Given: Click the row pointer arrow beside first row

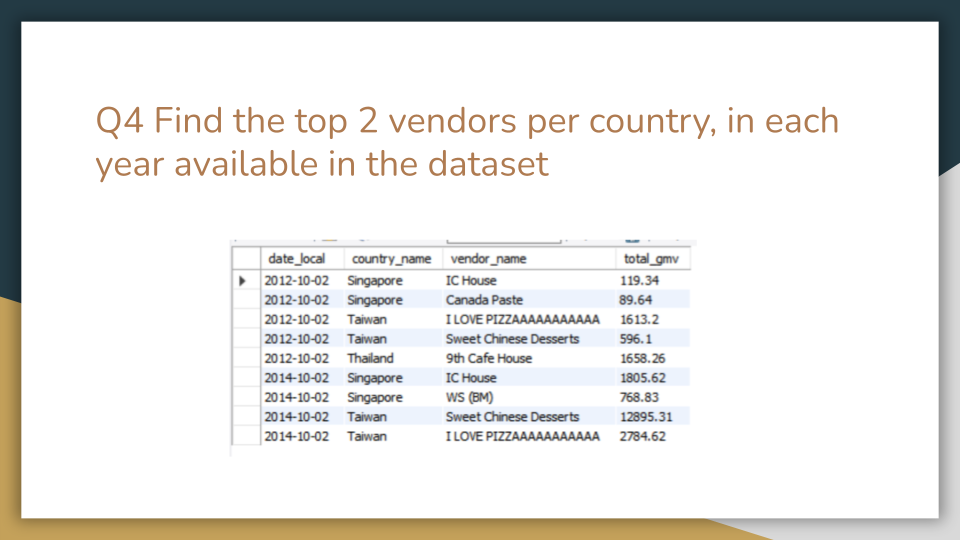Looking at the screenshot, I should (242, 280).
